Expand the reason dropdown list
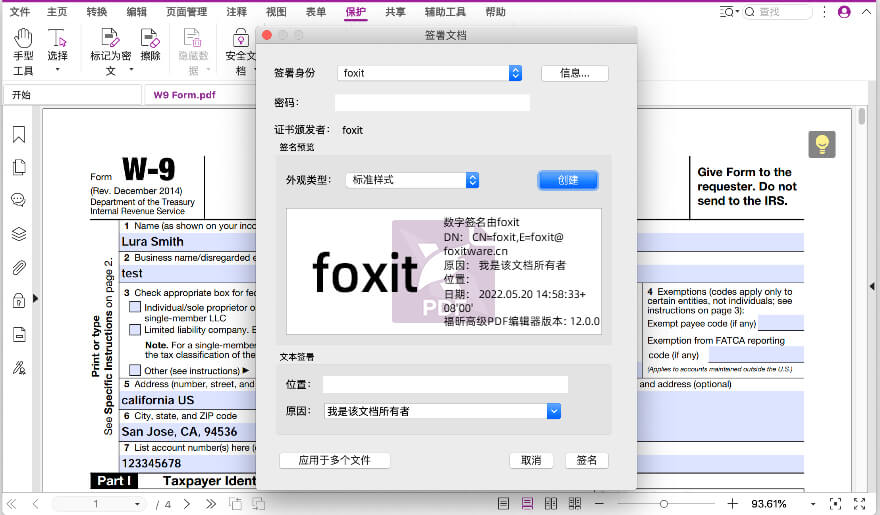This screenshot has width=880, height=515. [553, 411]
